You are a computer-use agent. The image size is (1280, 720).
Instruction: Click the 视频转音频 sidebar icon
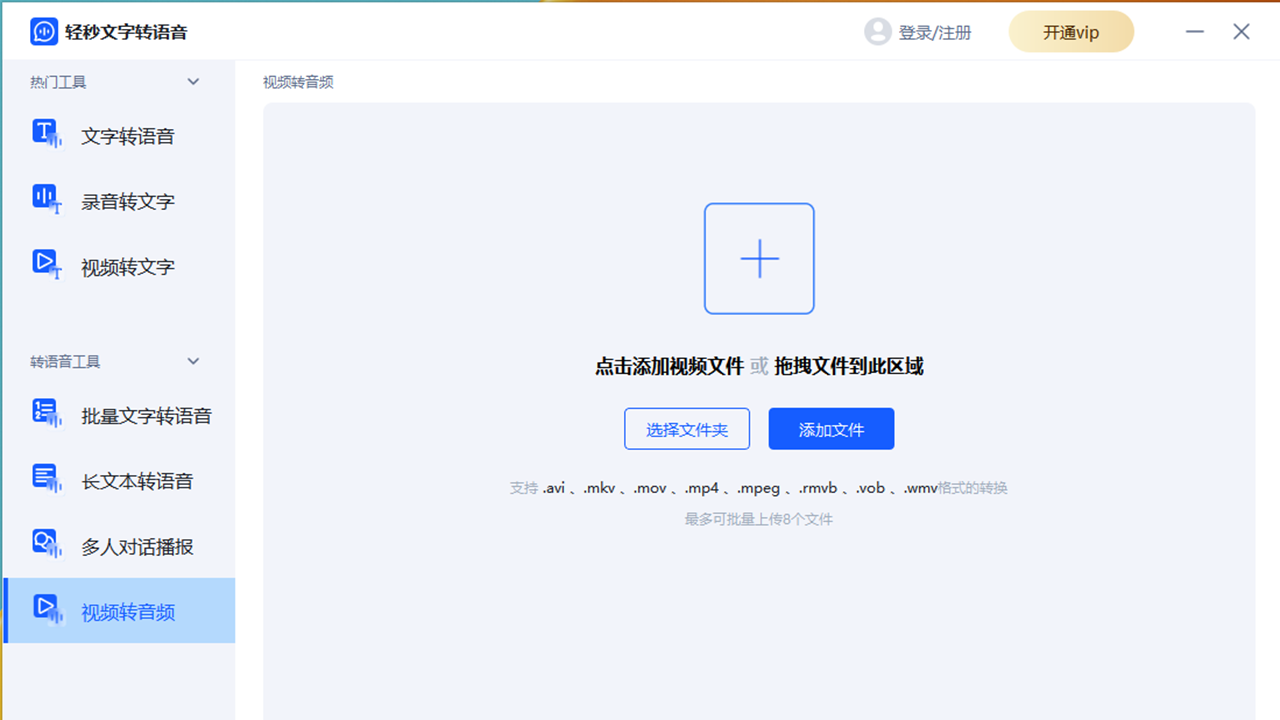[x=44, y=611]
